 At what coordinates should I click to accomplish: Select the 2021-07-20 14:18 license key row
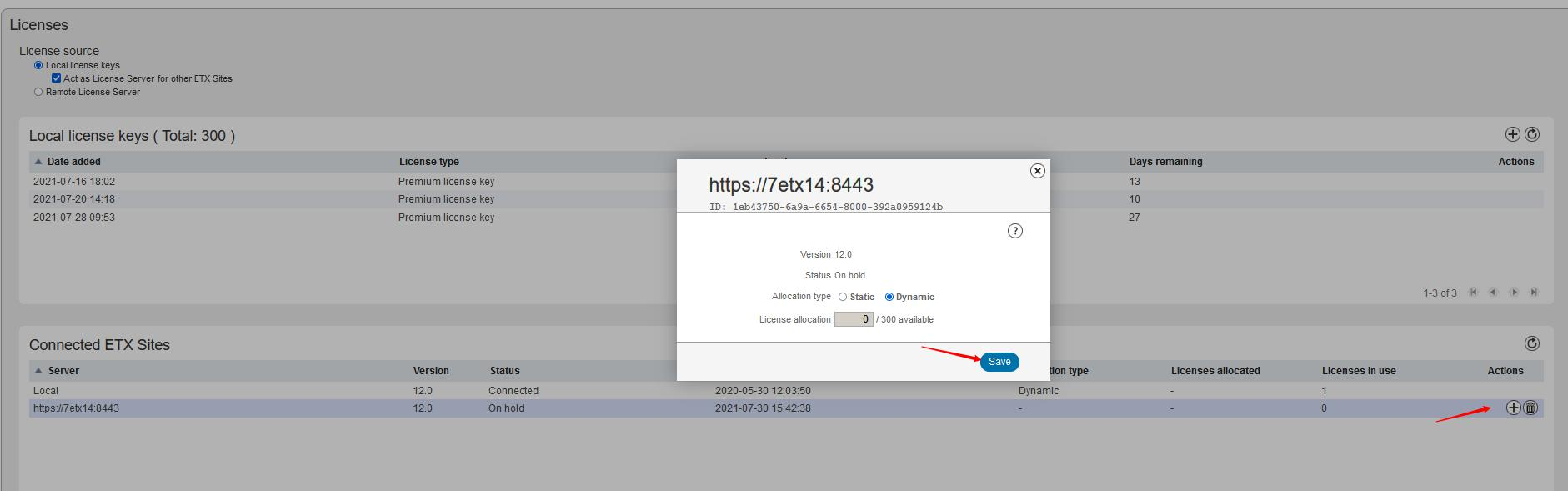[786, 199]
